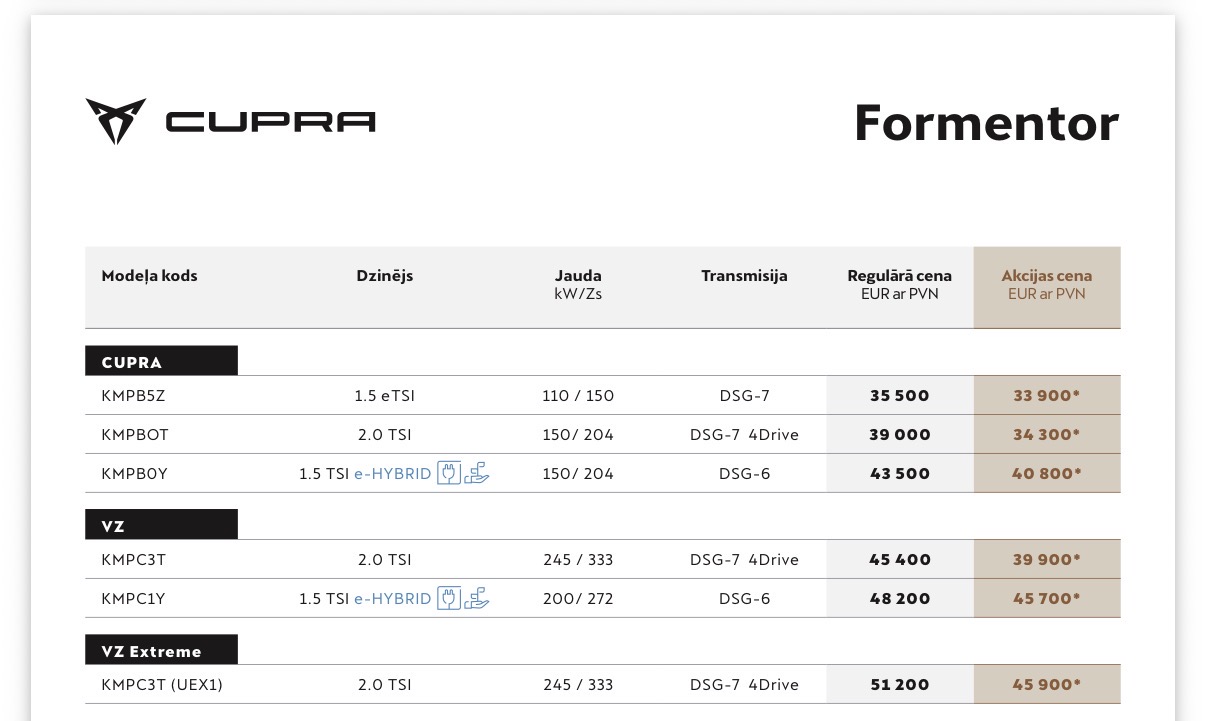Click the Transmisija column header
Screen dimensions: 1206x721
coord(744,276)
